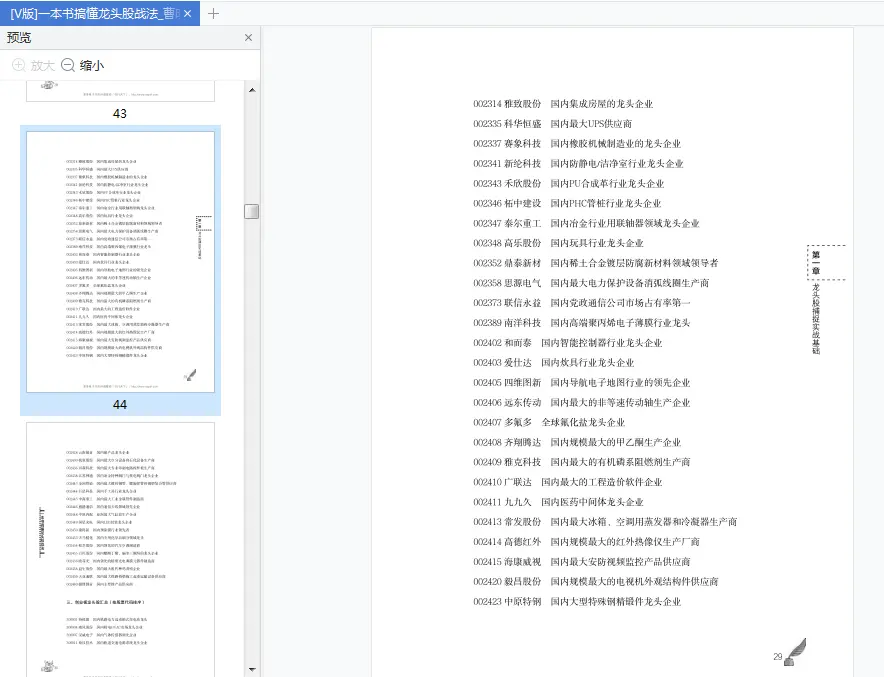Image resolution: width=884 pixels, height=677 pixels.
Task: Click the line 002358 思源电气
Action: click(591, 283)
